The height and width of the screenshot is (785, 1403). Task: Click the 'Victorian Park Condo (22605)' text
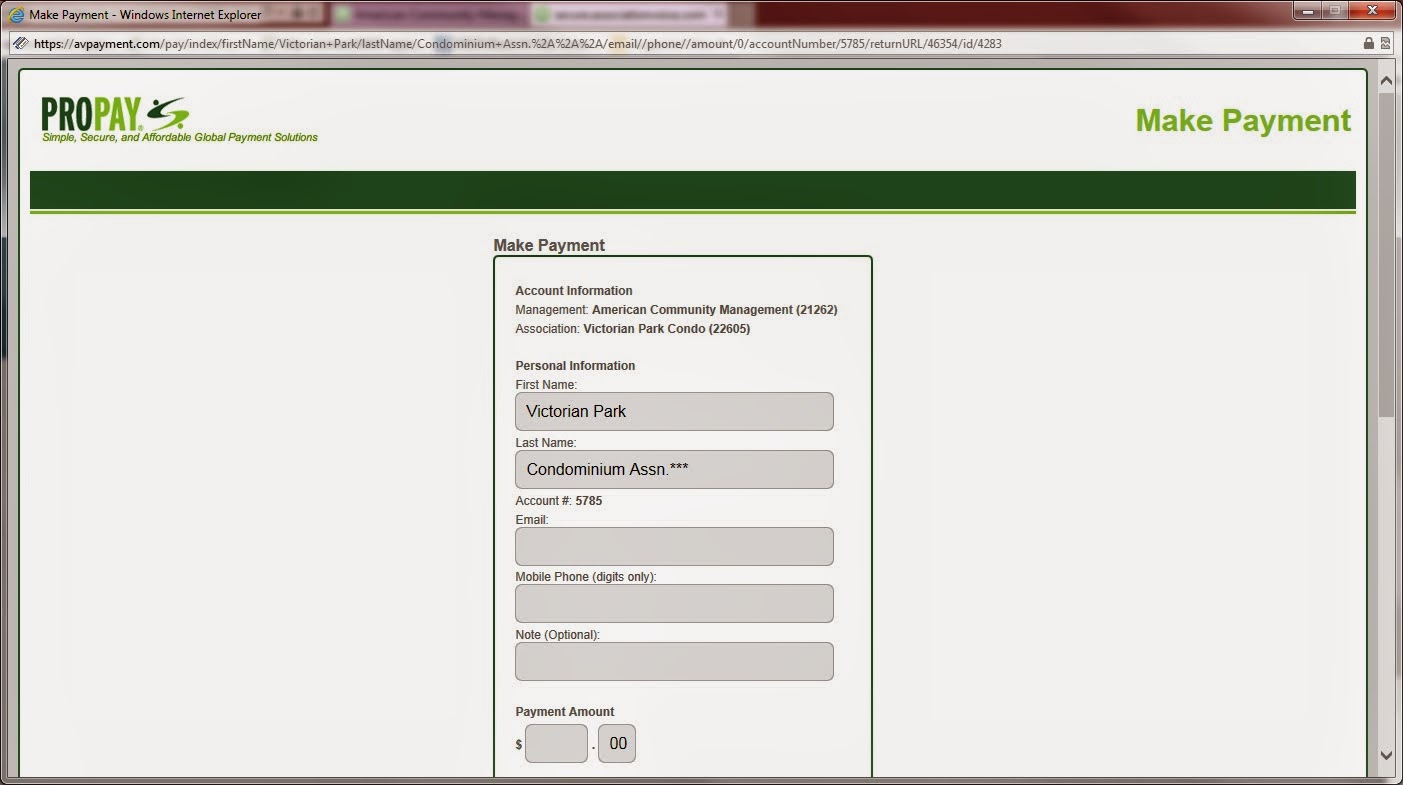[x=666, y=329]
